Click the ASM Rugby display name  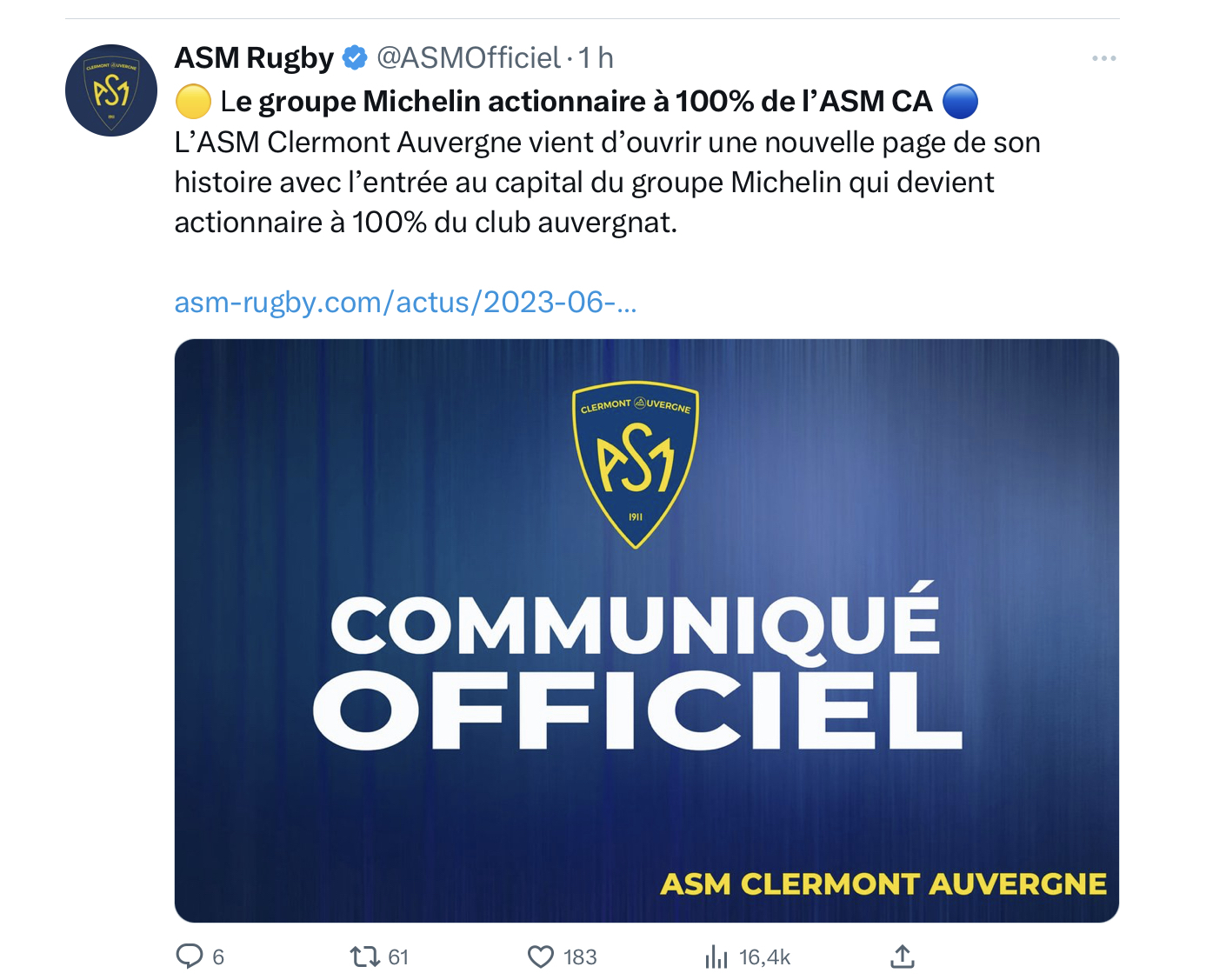point(254,58)
